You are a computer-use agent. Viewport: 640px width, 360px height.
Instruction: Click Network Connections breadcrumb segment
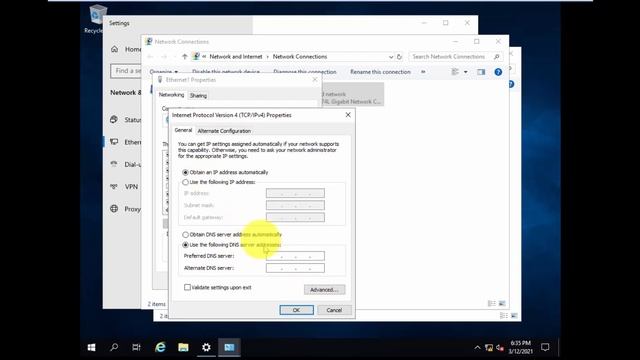300,57
